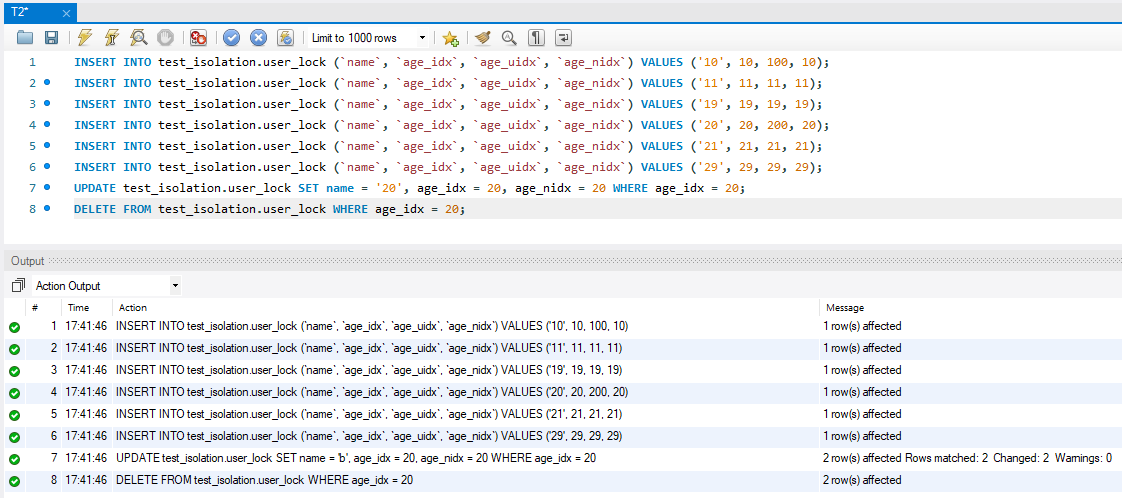Screen dimensions: 1122x498
Task: Click the success icon of the DELETE output row
Action: pyautogui.click(x=14, y=482)
